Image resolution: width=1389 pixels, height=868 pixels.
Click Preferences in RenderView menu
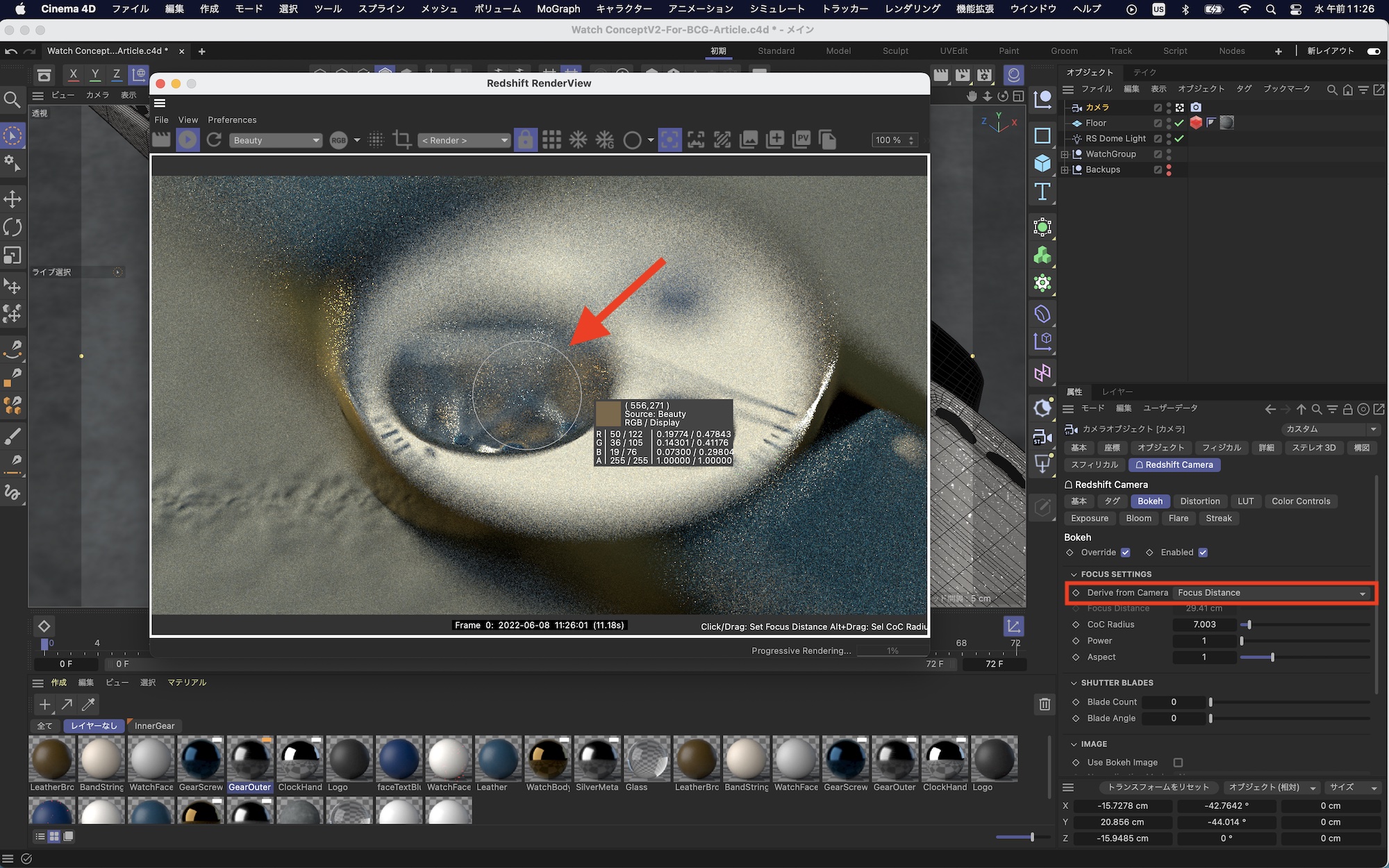tap(232, 120)
